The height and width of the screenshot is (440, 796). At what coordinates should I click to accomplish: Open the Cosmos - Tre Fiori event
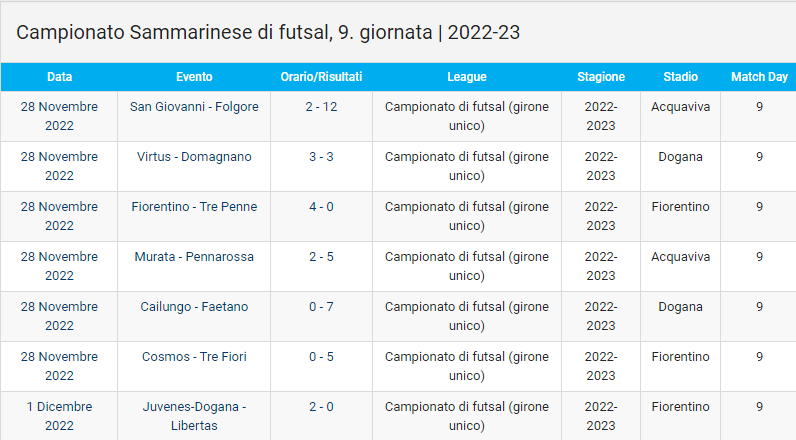pos(194,357)
